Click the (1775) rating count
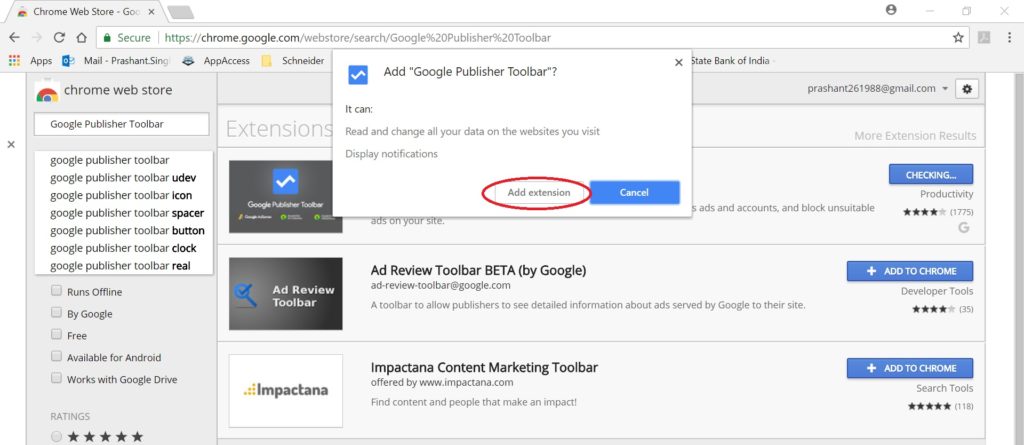Screen dimensions: 1024x445 (x=961, y=212)
